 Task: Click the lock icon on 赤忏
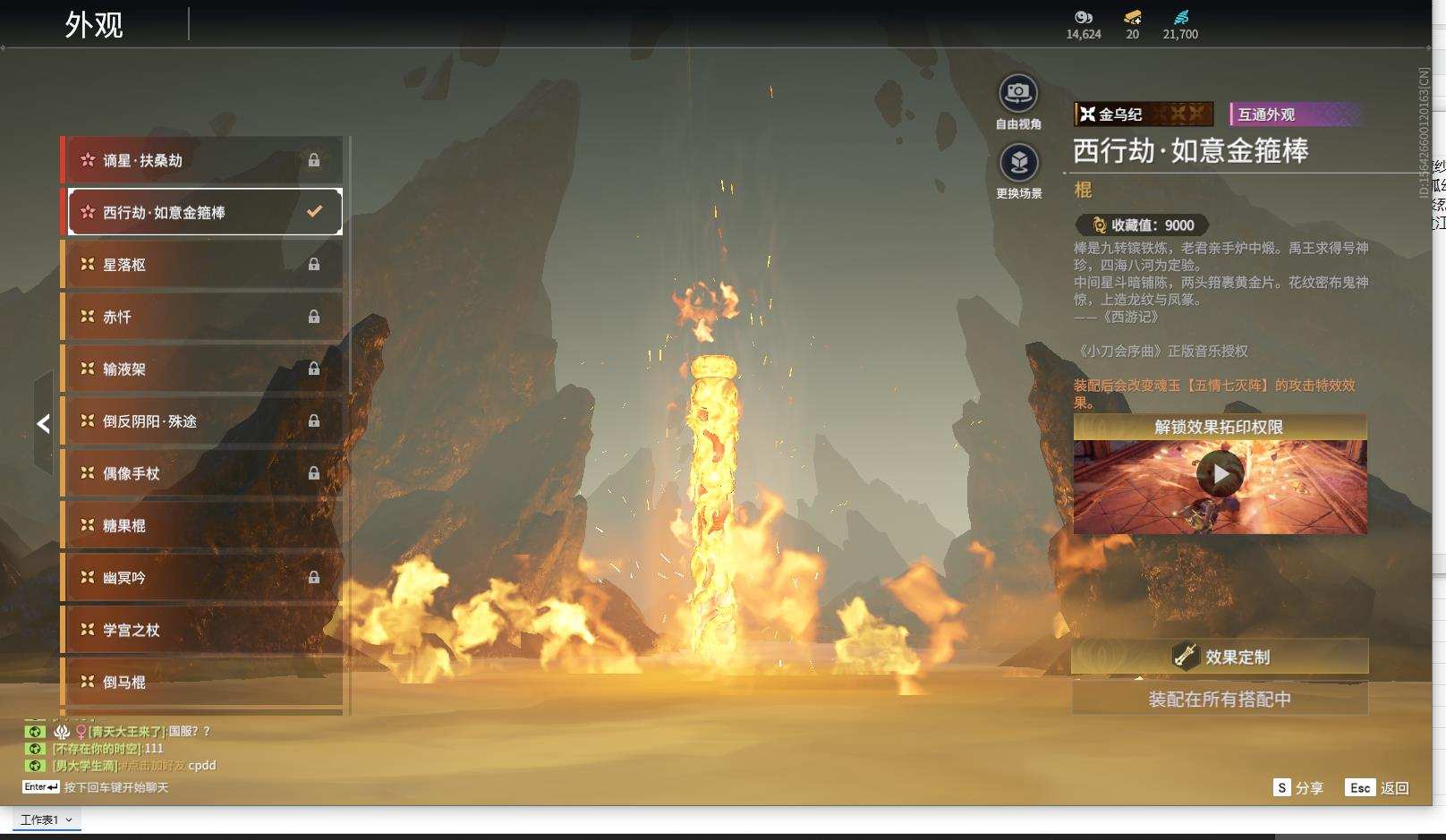[314, 317]
